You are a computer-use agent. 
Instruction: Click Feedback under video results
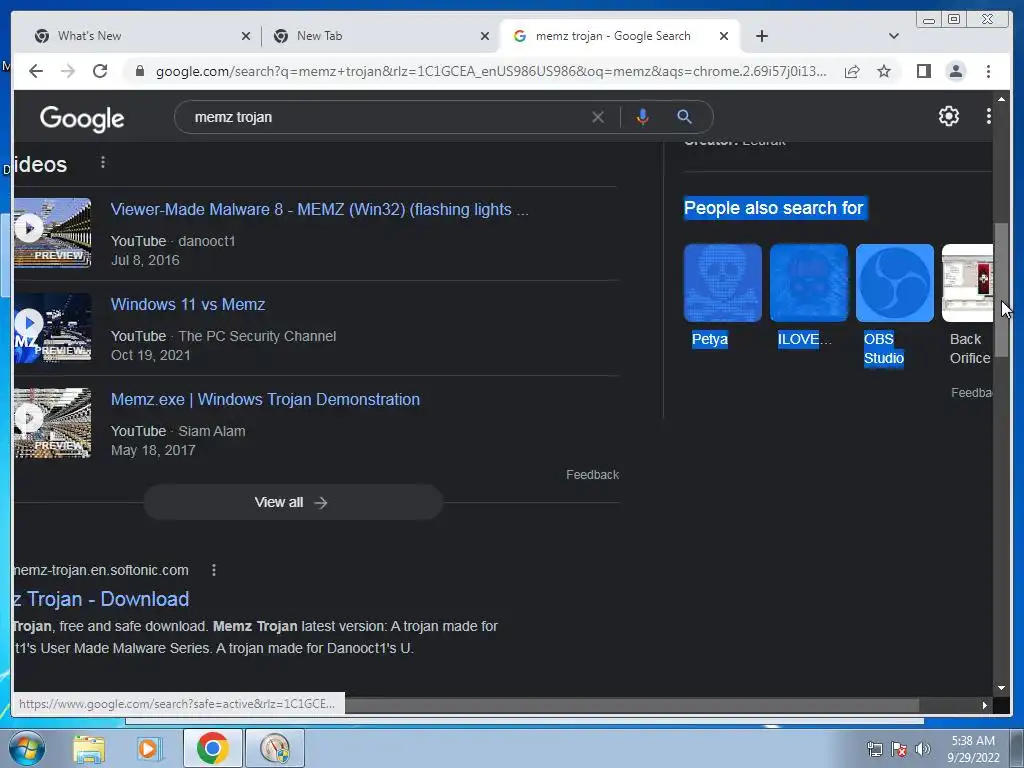coord(592,475)
